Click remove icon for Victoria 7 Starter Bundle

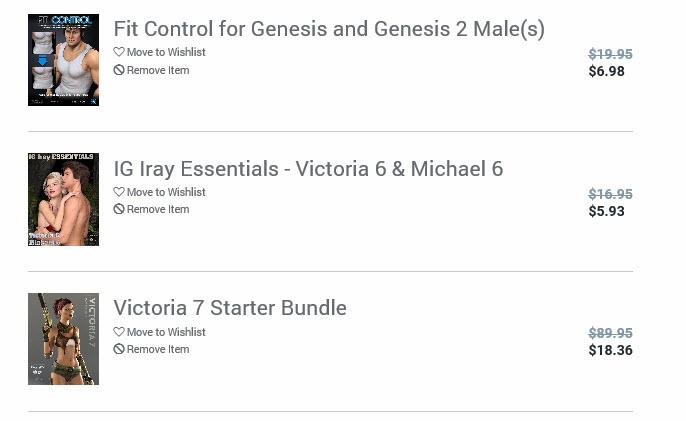(119, 350)
